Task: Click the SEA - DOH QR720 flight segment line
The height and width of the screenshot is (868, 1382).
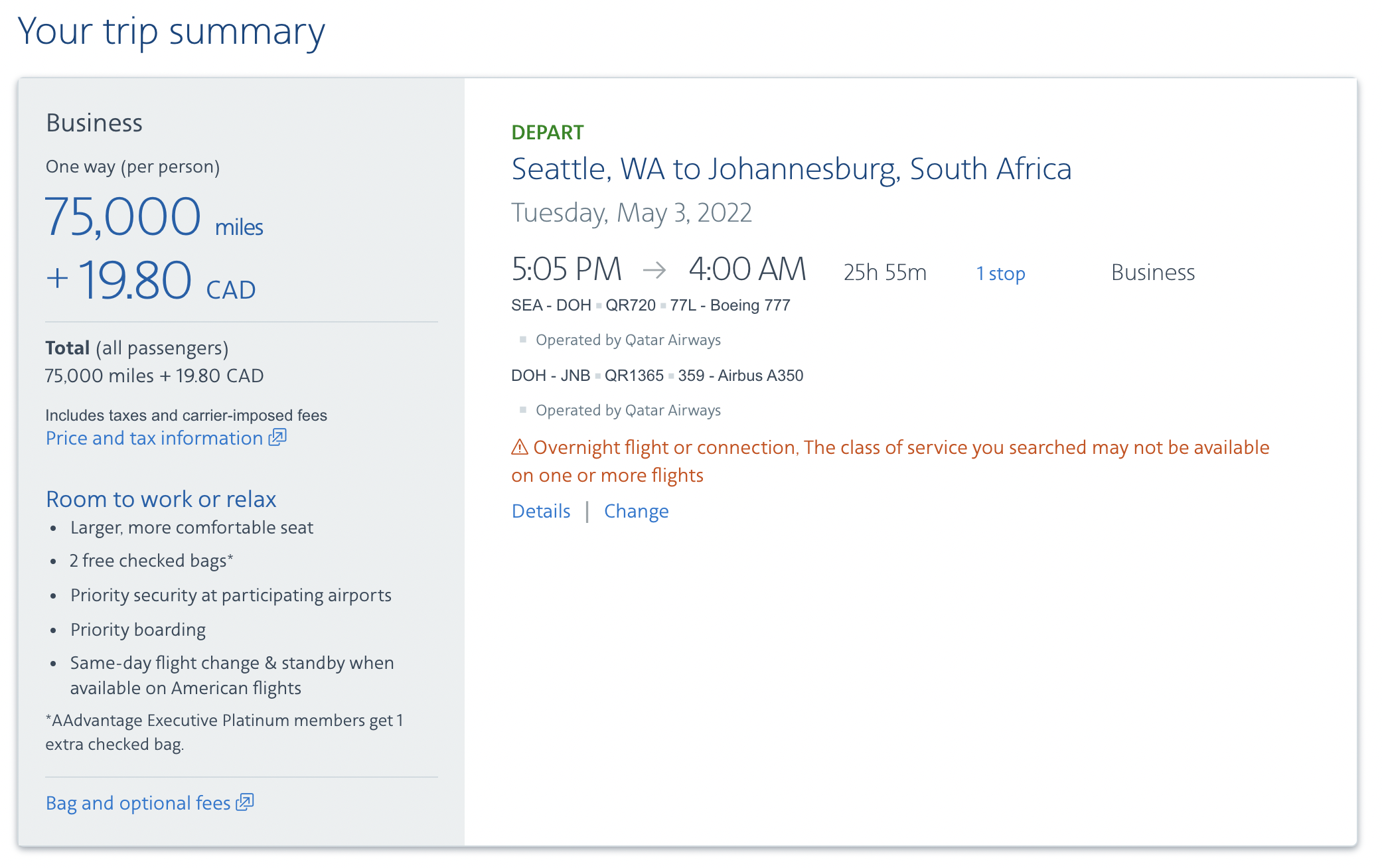Action: (651, 305)
